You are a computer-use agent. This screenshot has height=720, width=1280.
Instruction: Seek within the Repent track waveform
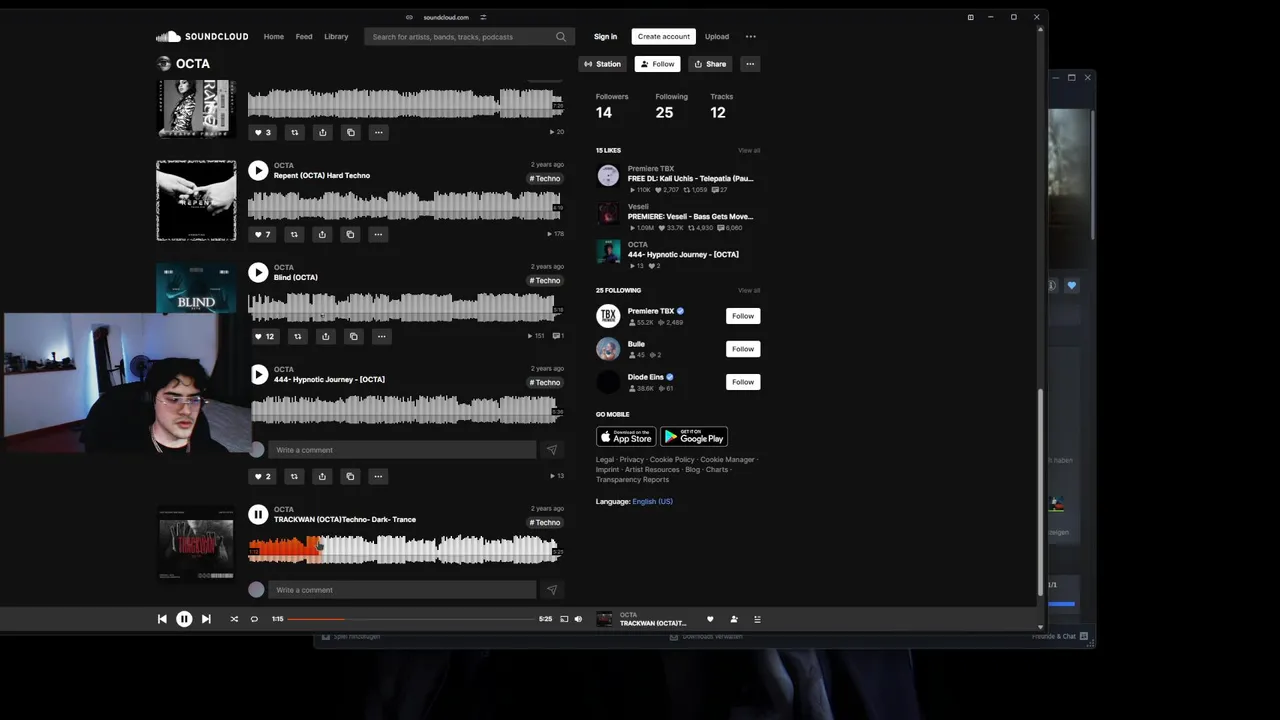tap(404, 205)
